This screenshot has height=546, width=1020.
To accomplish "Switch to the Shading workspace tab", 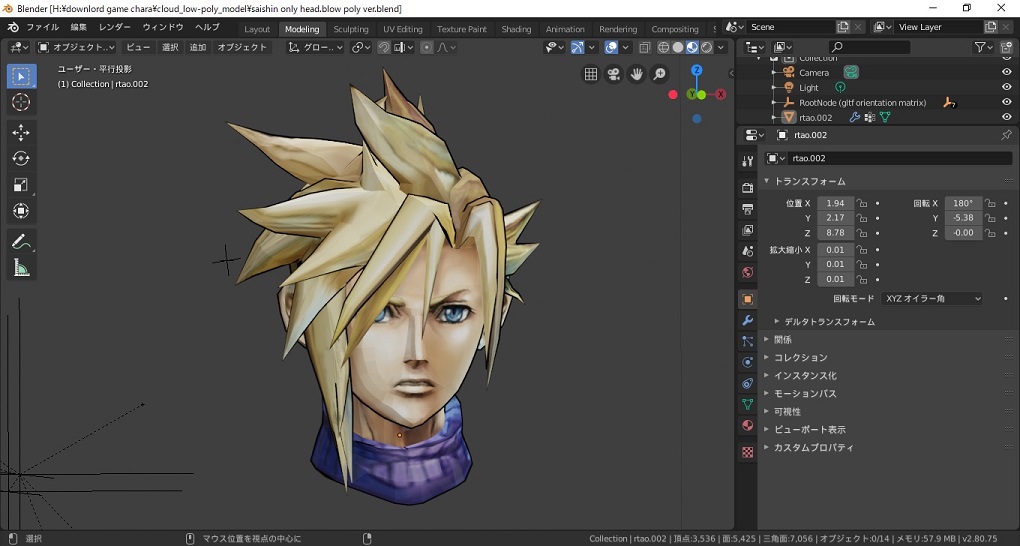I will [x=517, y=29].
